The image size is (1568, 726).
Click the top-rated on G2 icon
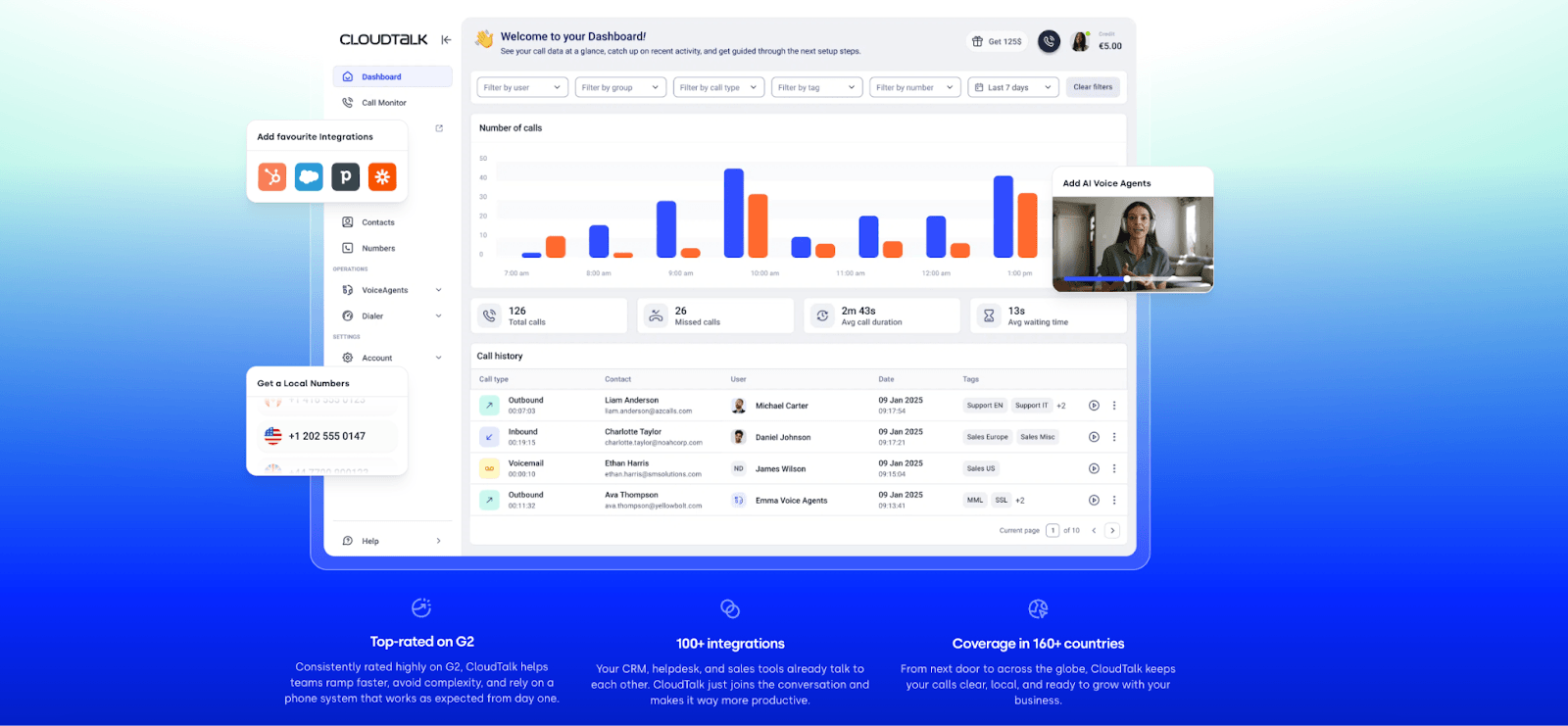(x=421, y=607)
